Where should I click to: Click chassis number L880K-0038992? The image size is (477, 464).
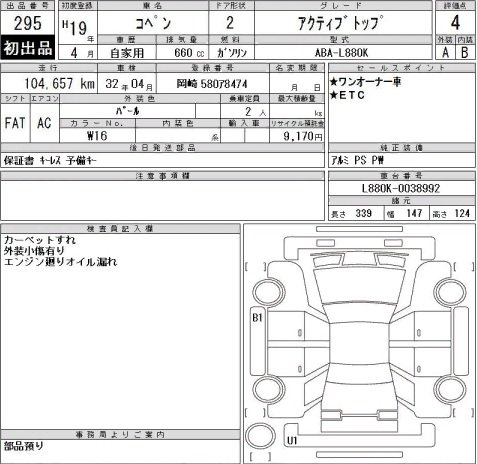(401, 188)
